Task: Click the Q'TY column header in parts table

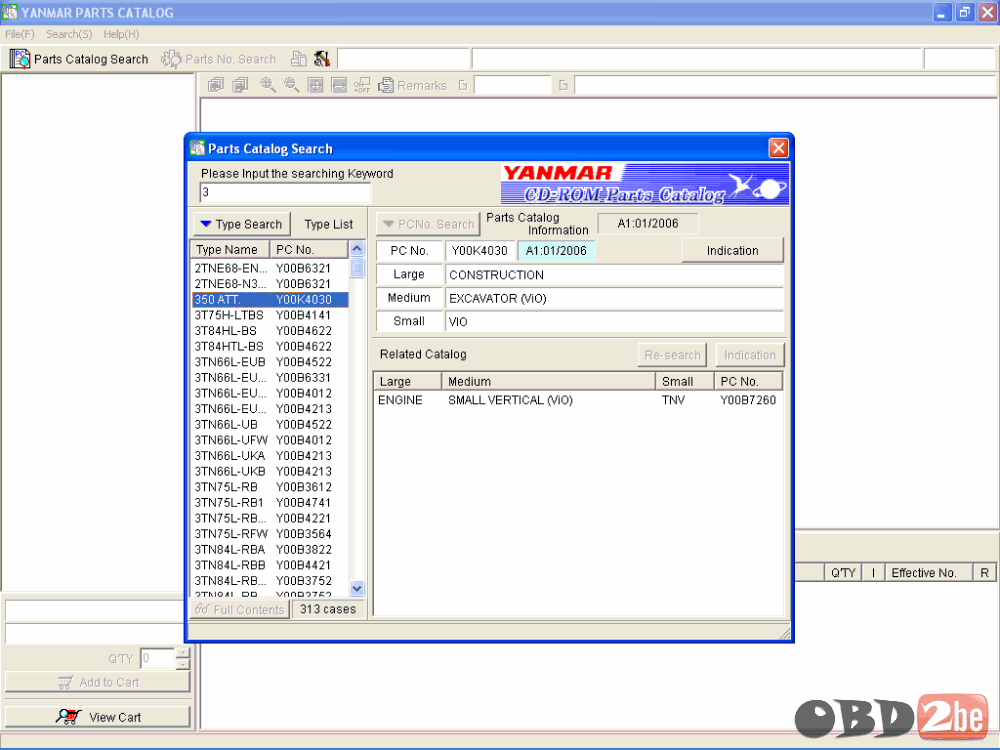Action: 843,573
